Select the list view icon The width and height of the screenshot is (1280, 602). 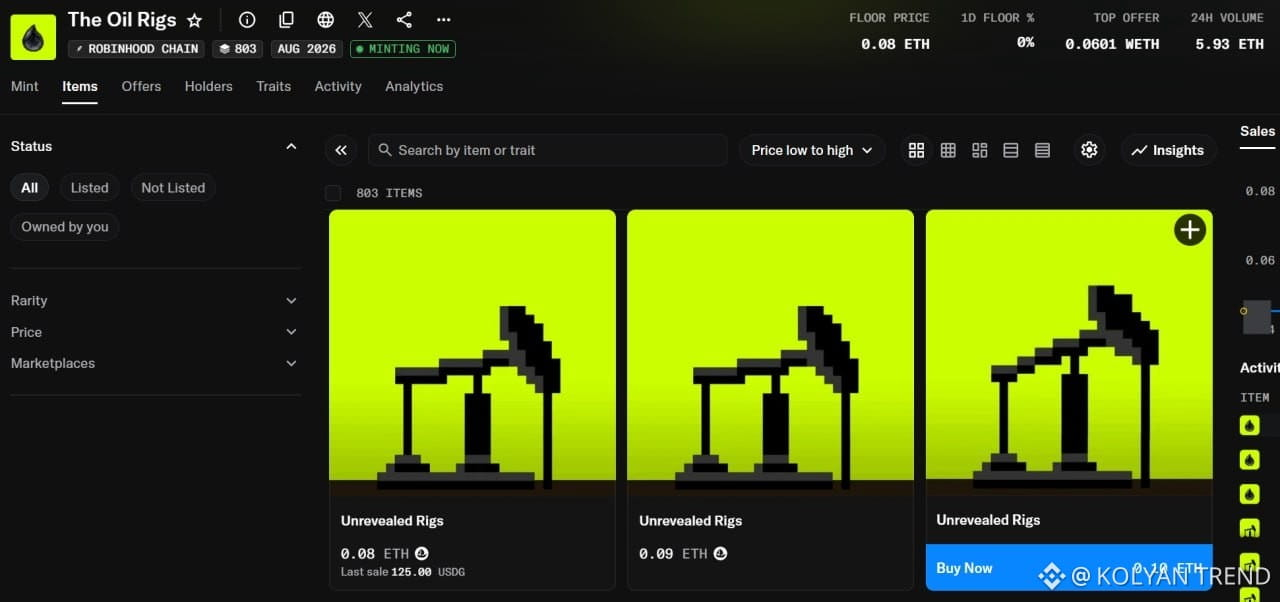click(1011, 150)
